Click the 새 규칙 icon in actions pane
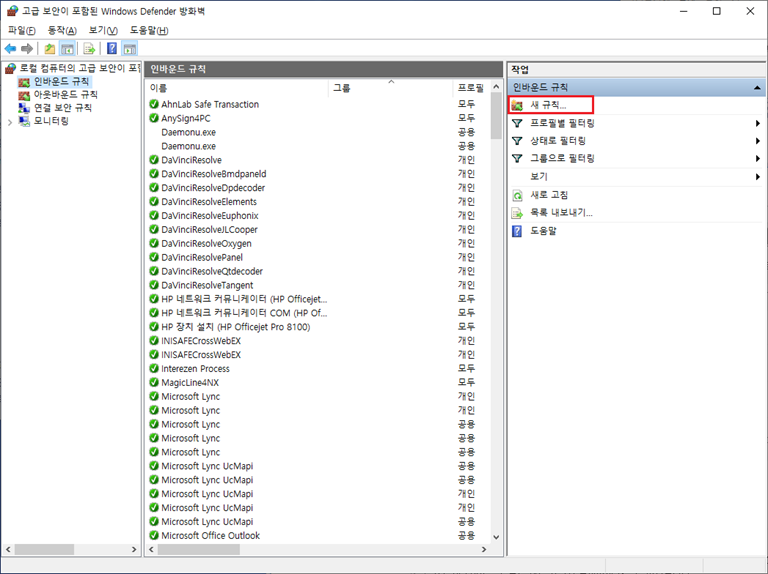The image size is (768, 574). (x=517, y=105)
